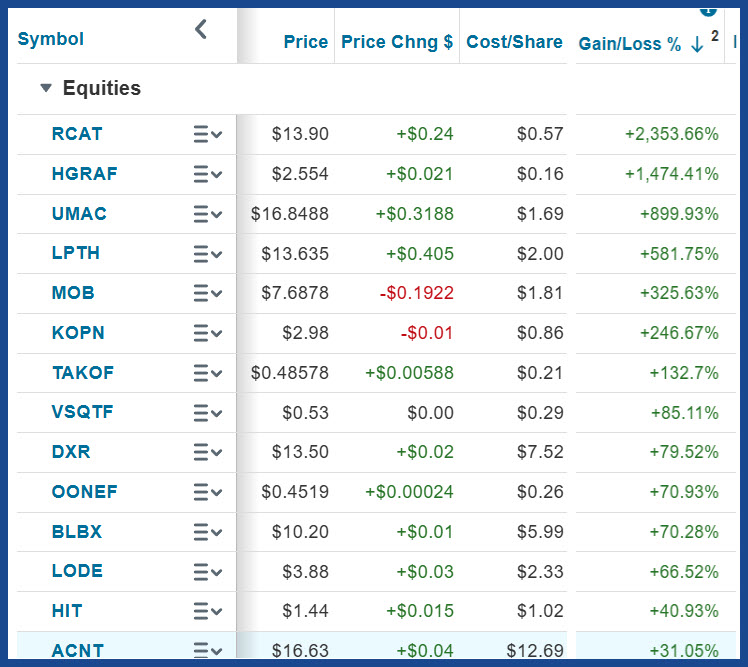Open the row menu dropdown for BLBX
Image resolution: width=748 pixels, height=667 pixels.
[x=208, y=532]
